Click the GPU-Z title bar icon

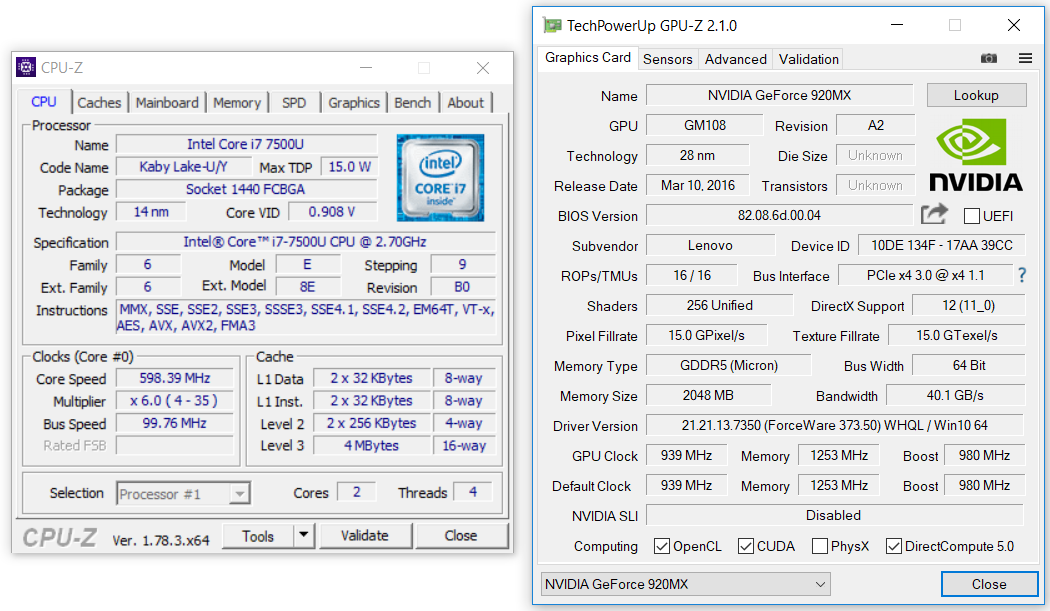pos(552,25)
